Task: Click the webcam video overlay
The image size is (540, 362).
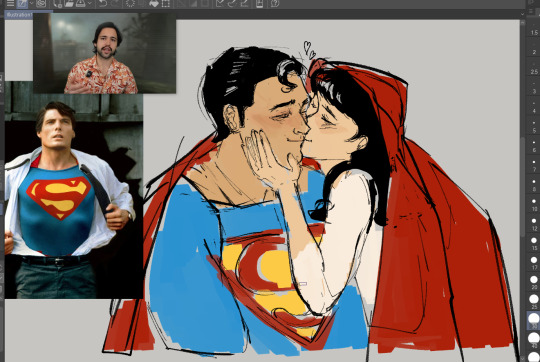Action: pos(104,53)
